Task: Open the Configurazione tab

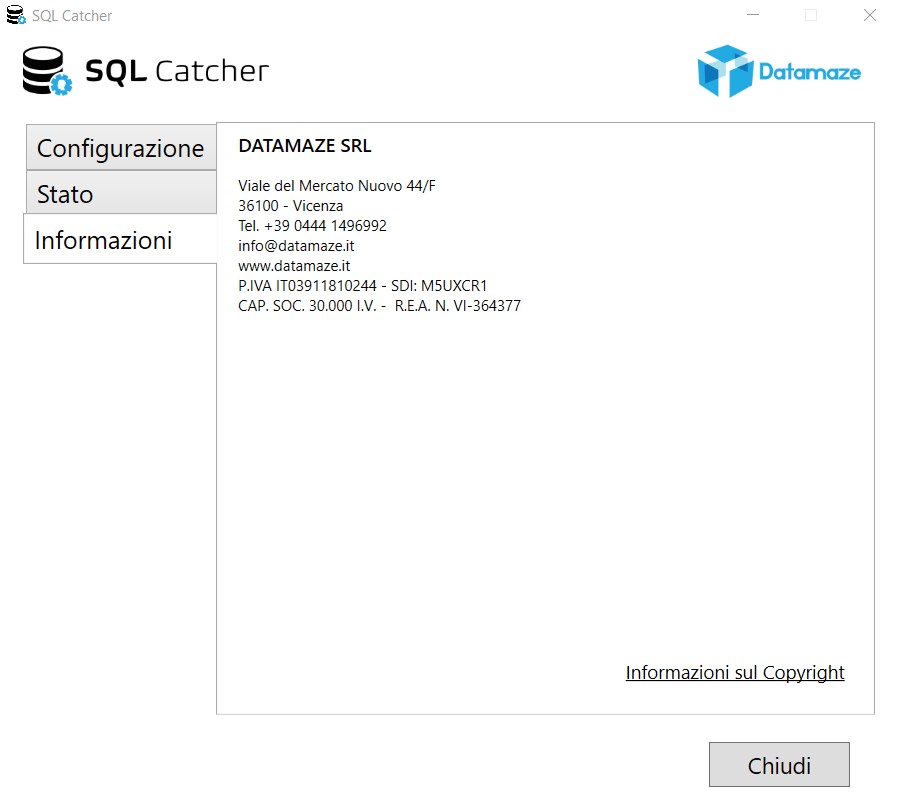Action: pos(121,147)
